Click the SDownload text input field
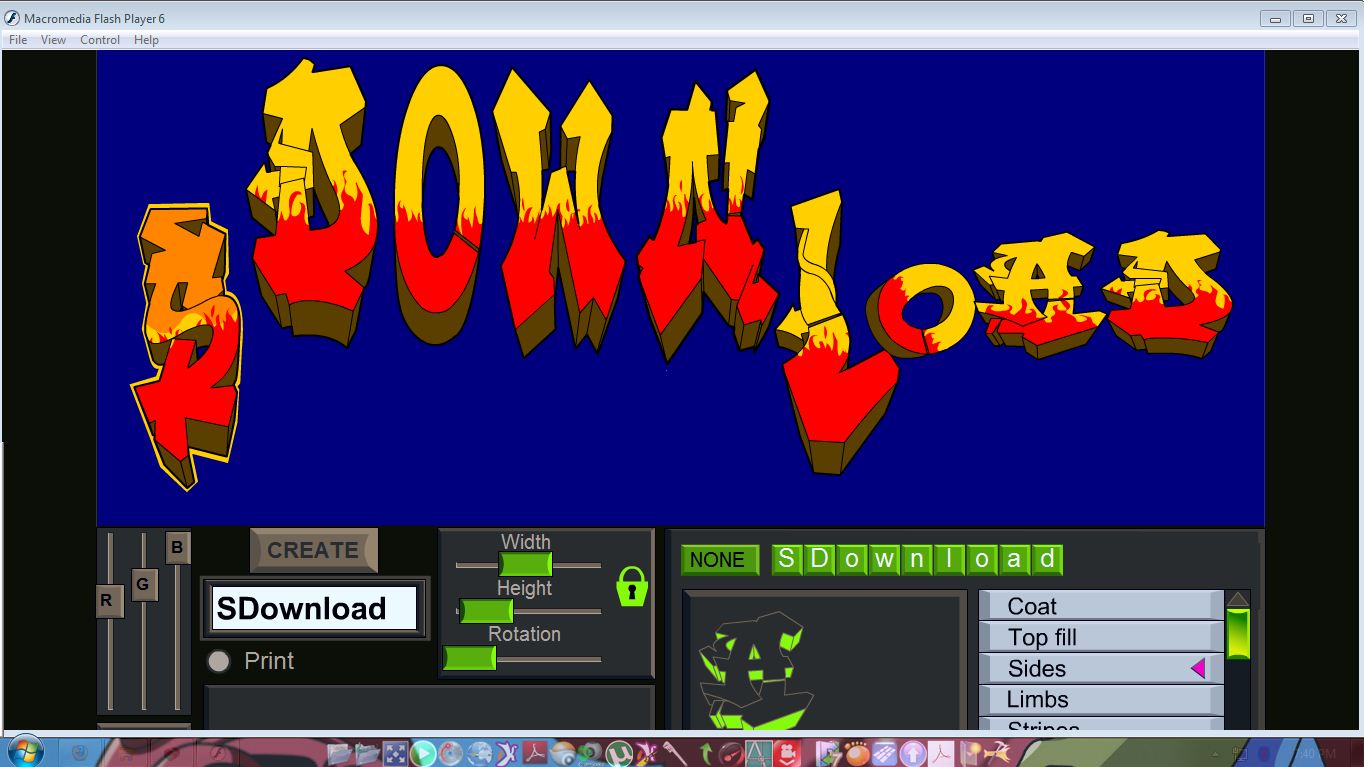Screen dimensions: 1364x767 click(314, 608)
